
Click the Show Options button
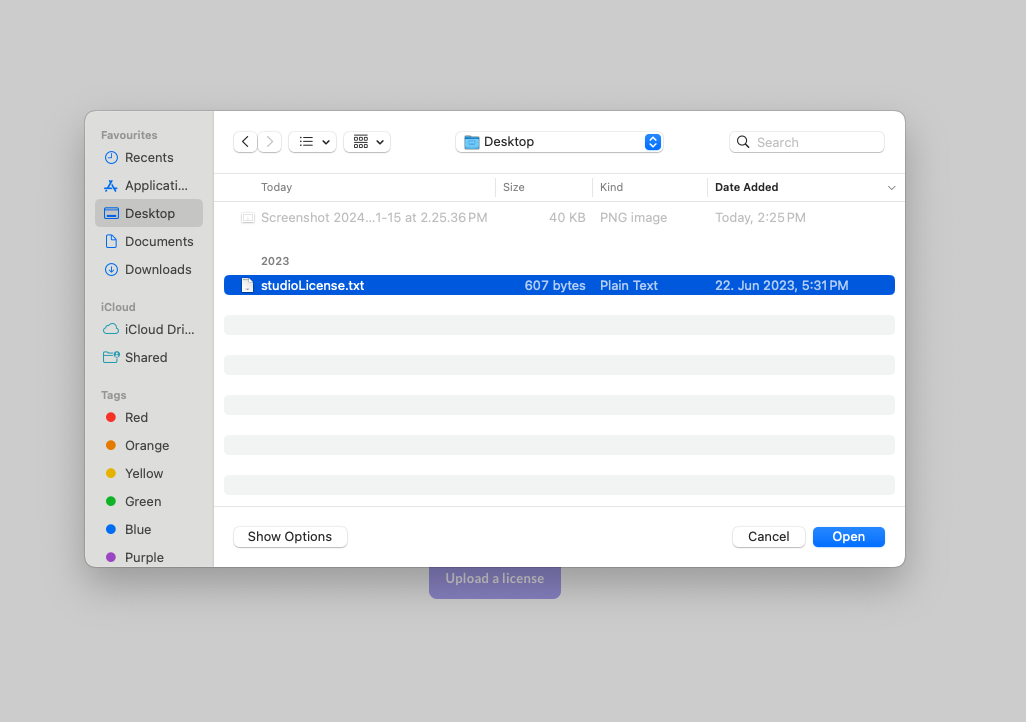click(290, 537)
